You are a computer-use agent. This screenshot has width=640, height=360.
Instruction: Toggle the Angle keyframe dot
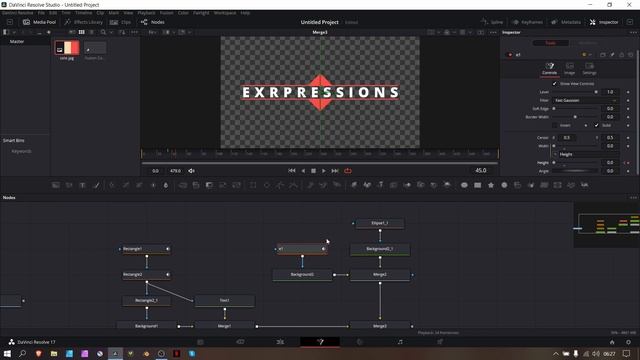coord(628,171)
